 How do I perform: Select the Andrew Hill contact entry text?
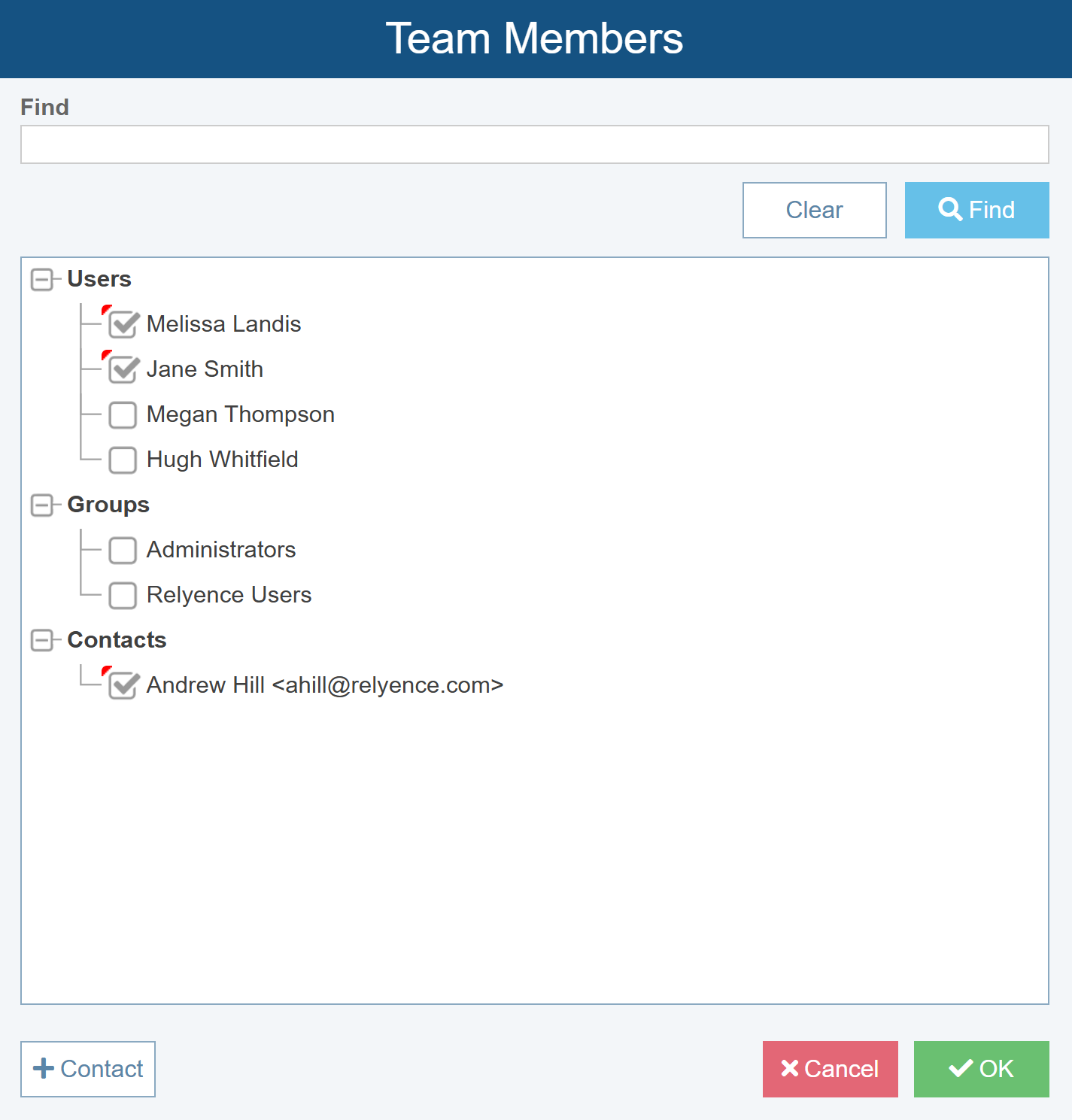324,685
